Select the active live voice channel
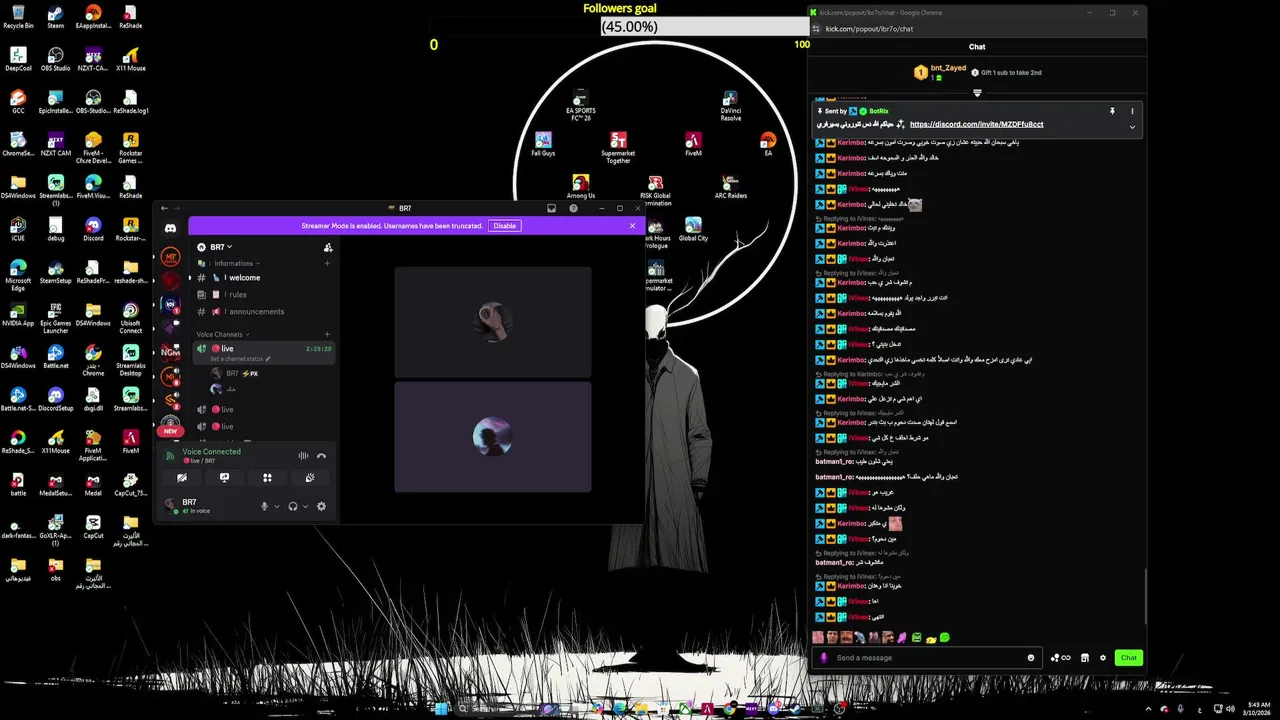Viewport: 1280px width, 720px height. point(264,352)
